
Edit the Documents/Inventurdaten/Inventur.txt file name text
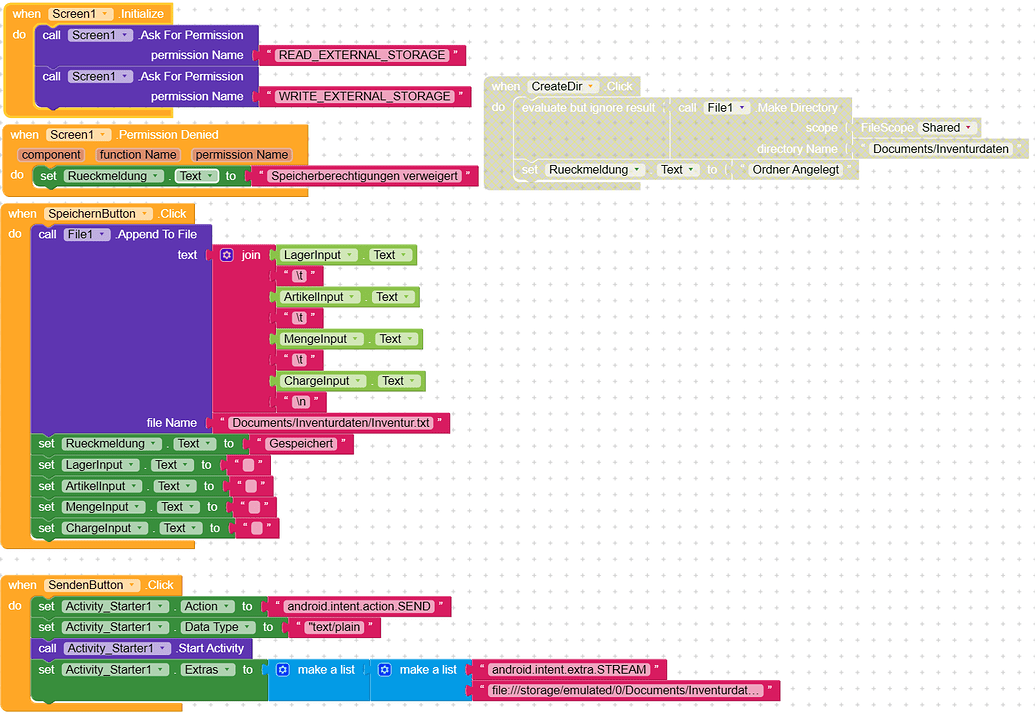pyautogui.click(x=331, y=423)
